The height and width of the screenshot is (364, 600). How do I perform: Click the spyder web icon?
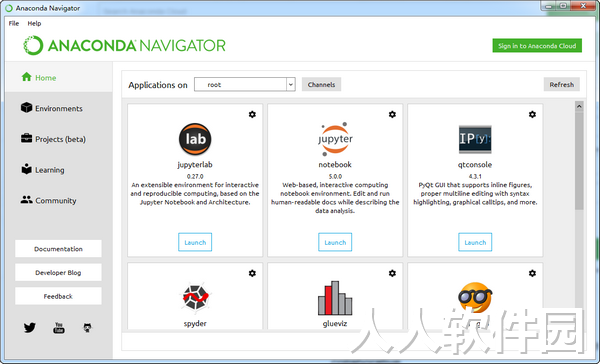[195, 297]
